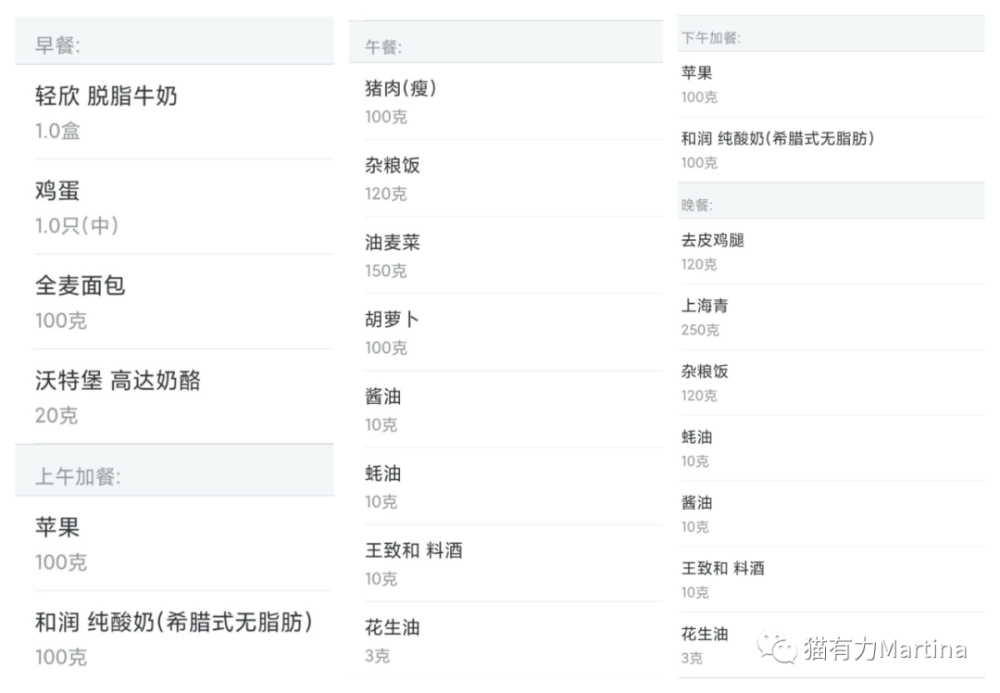Choose 杂粮饭 in the 晚餐 list

[x=831, y=383]
